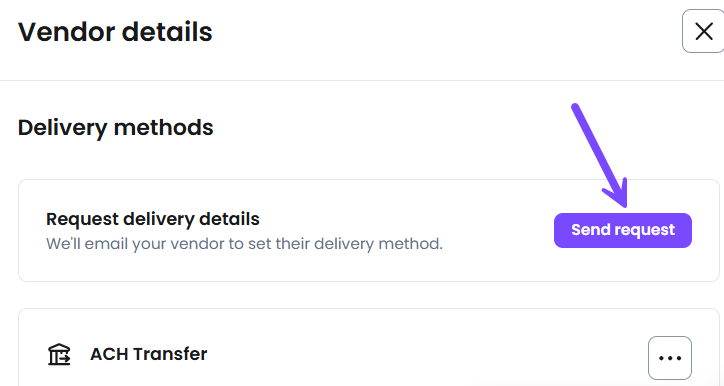Viewport: 724px width, 386px height.
Task: Click whitespace between the two delivery cards
Action: click(369, 295)
